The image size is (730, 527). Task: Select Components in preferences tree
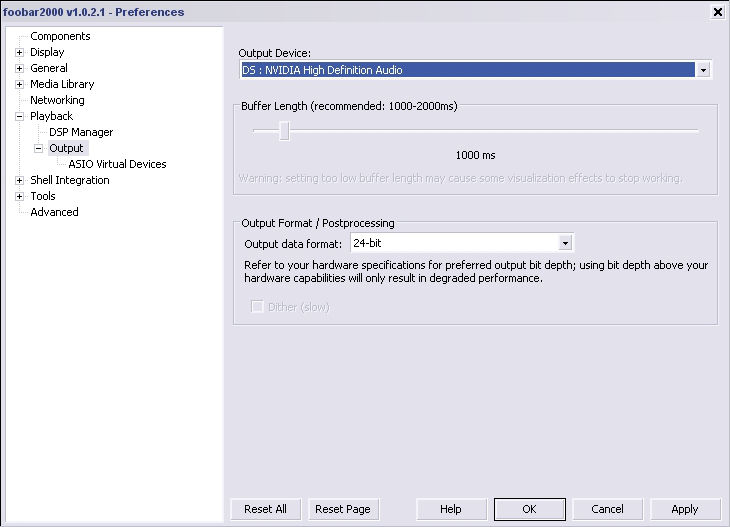60,36
